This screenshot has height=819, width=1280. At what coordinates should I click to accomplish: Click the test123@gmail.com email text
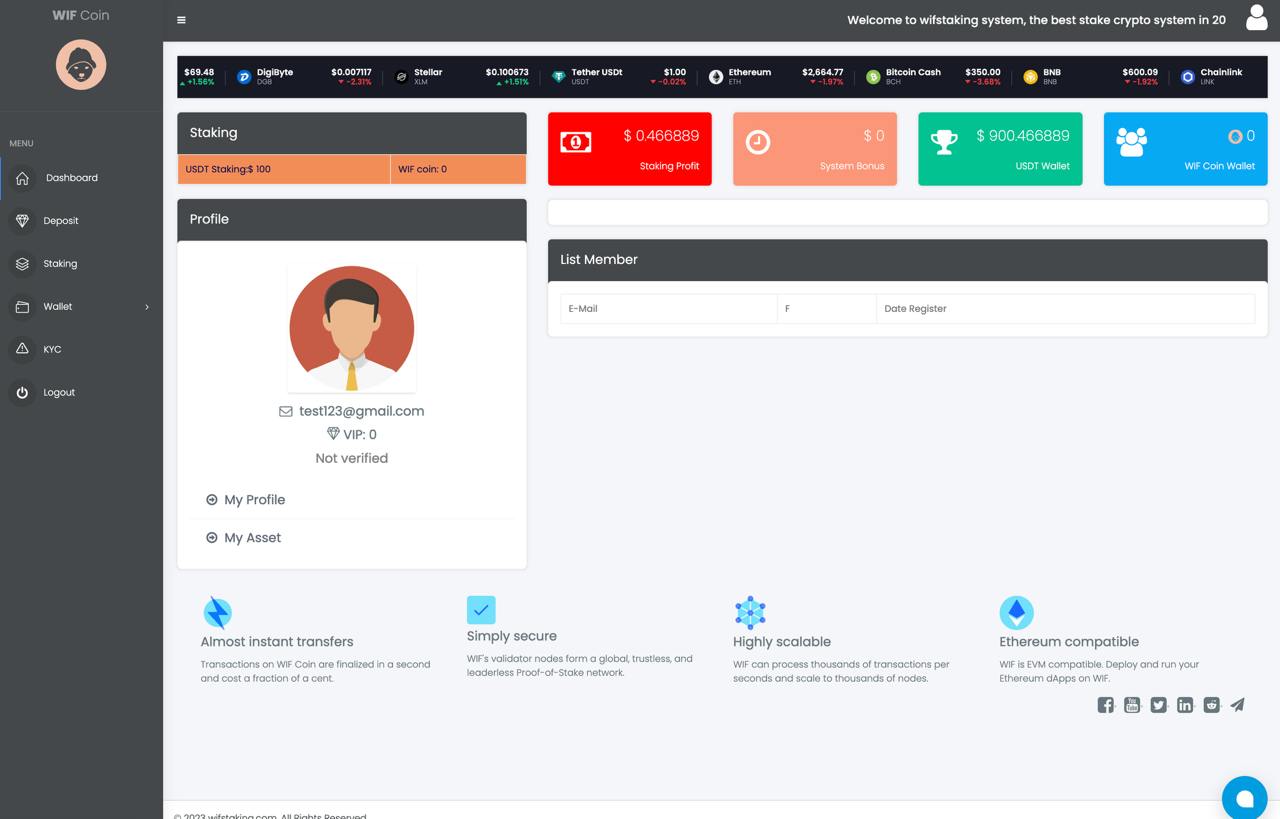[361, 411]
